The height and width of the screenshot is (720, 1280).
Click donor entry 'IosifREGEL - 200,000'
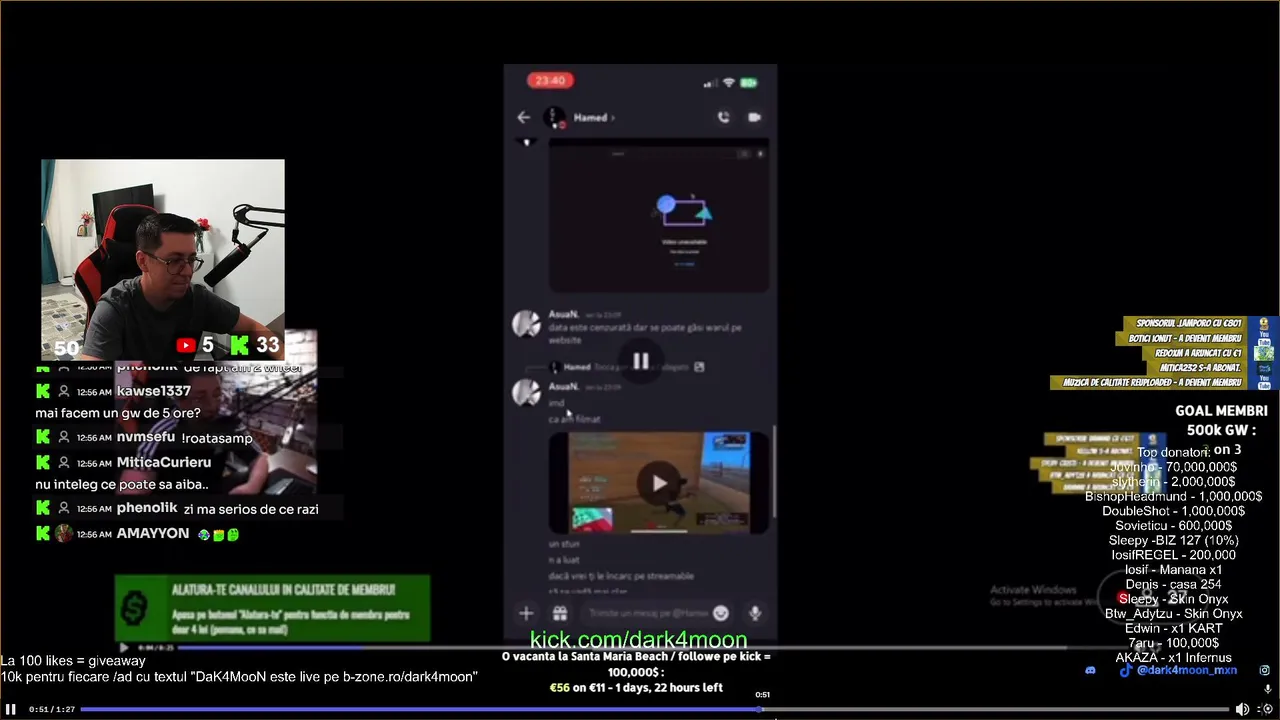coord(1174,555)
